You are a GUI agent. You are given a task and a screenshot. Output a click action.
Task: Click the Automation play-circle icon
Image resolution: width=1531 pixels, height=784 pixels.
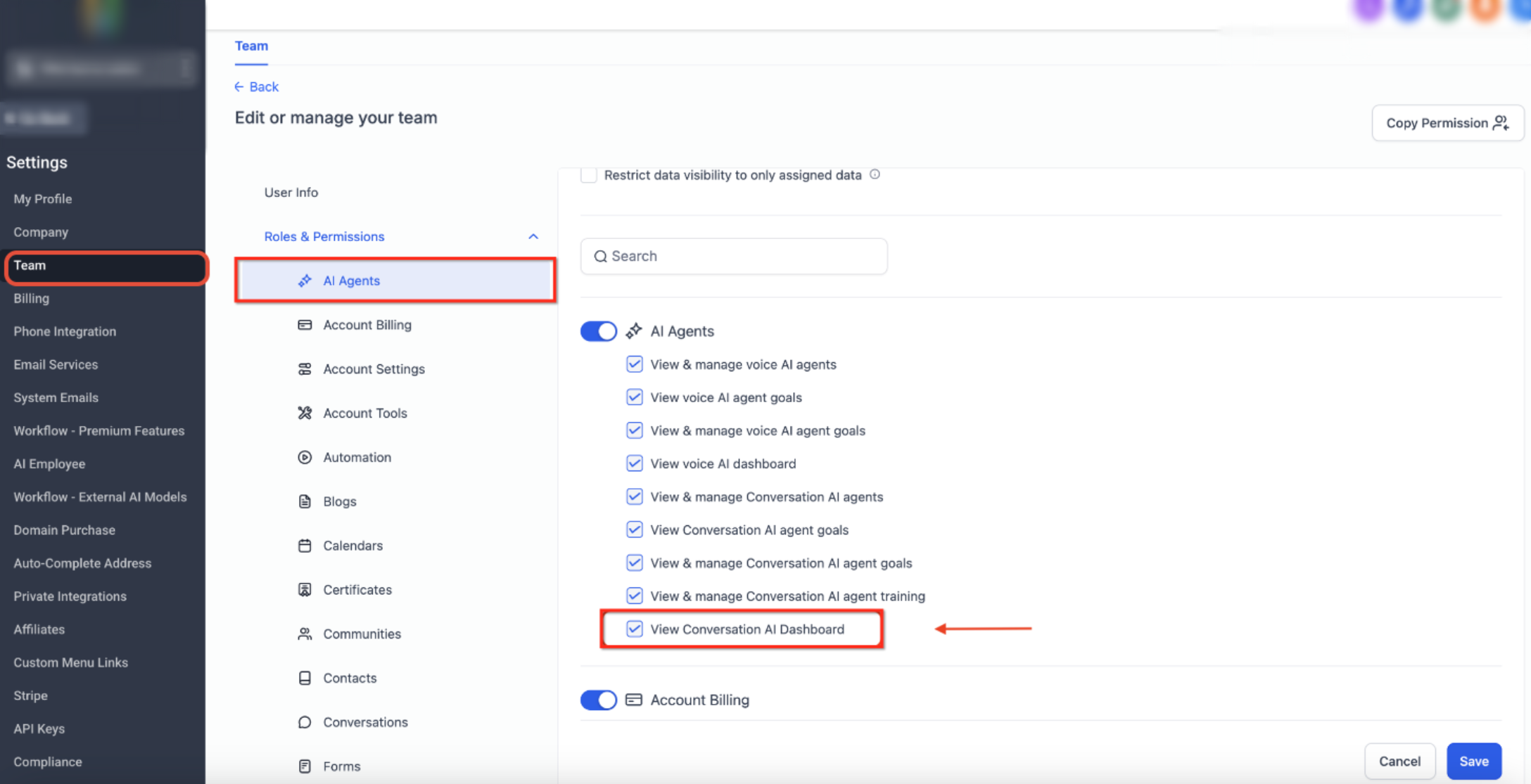[305, 458]
